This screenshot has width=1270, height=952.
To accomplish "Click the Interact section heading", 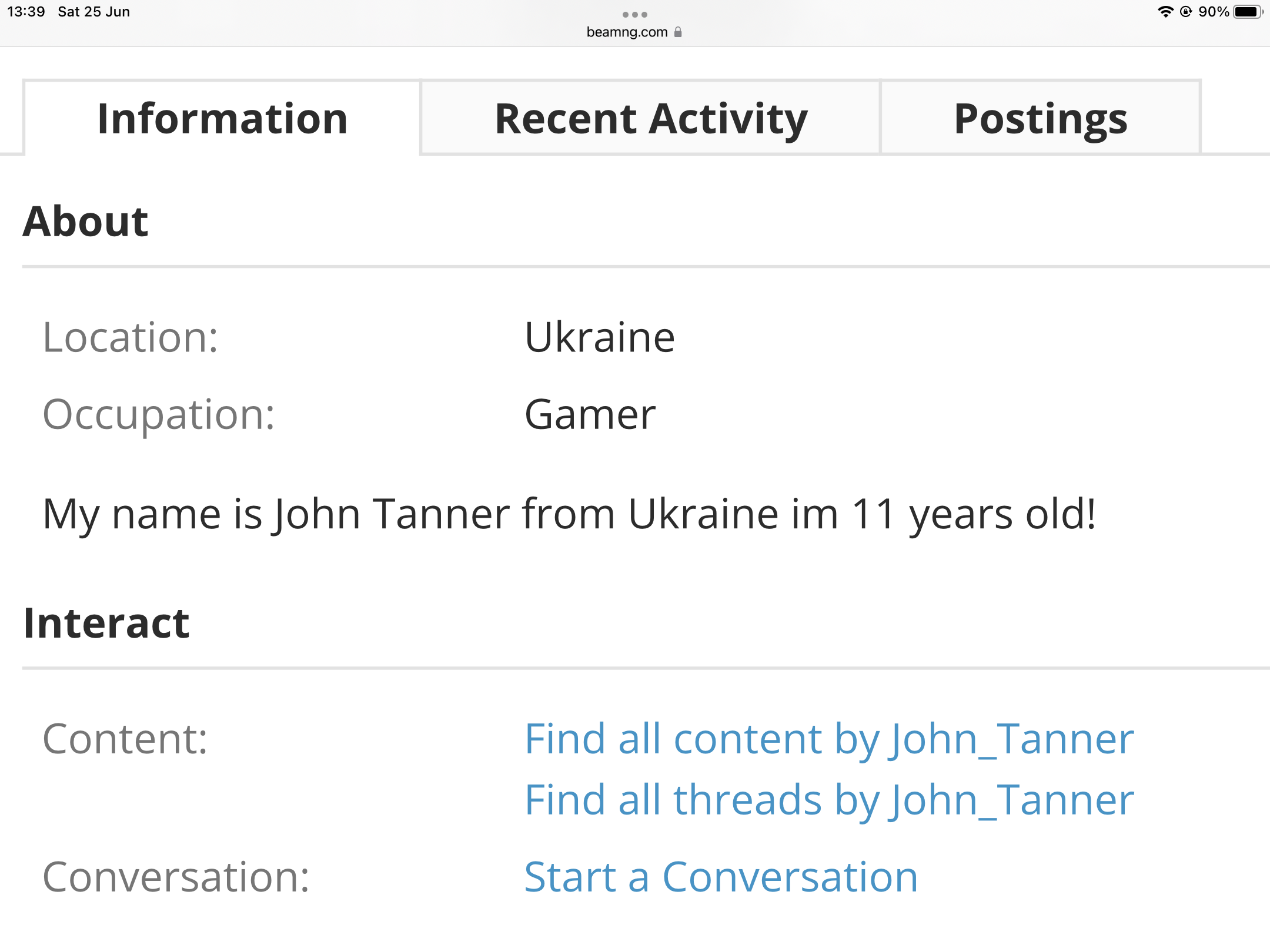I will coord(106,623).
